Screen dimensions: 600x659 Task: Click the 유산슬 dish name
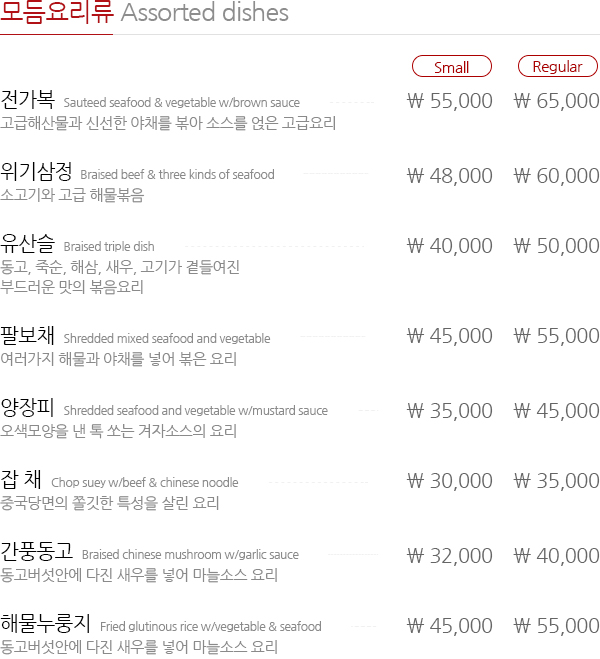coord(28,244)
